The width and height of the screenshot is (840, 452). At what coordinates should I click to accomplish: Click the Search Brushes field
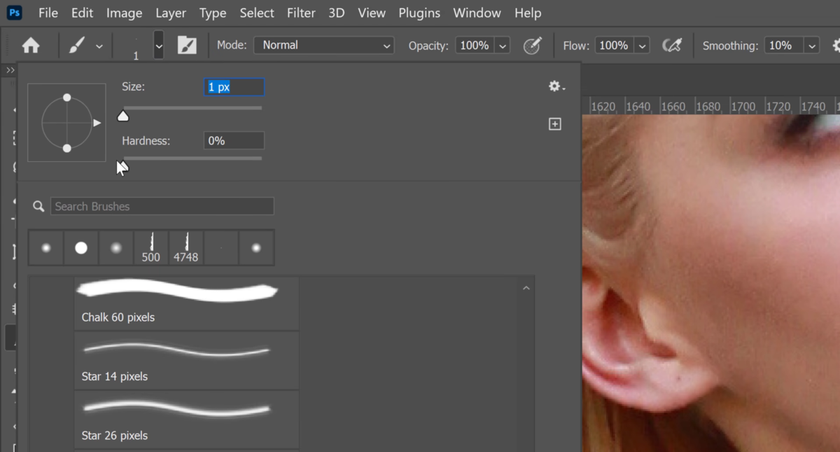coord(162,206)
